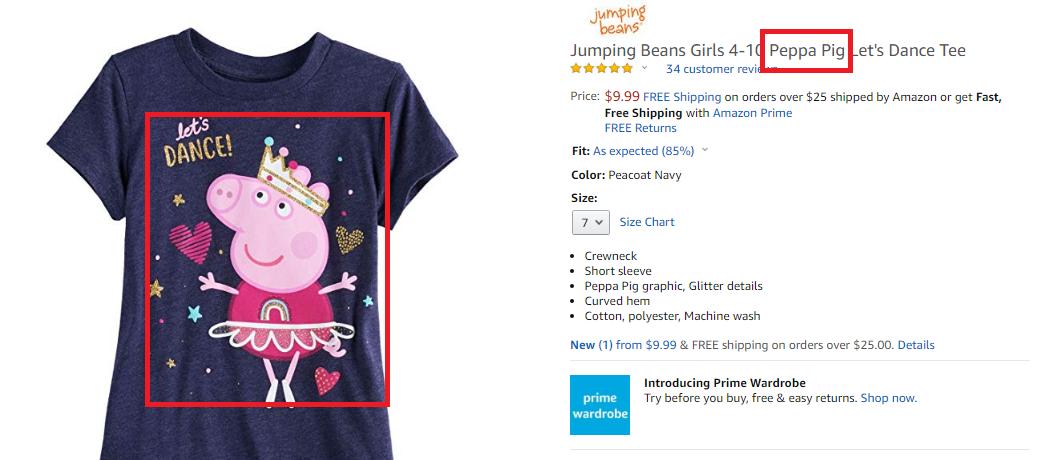The image size is (1039, 460).
Task: Click the Jumping Beans brand logo
Action: [617, 19]
